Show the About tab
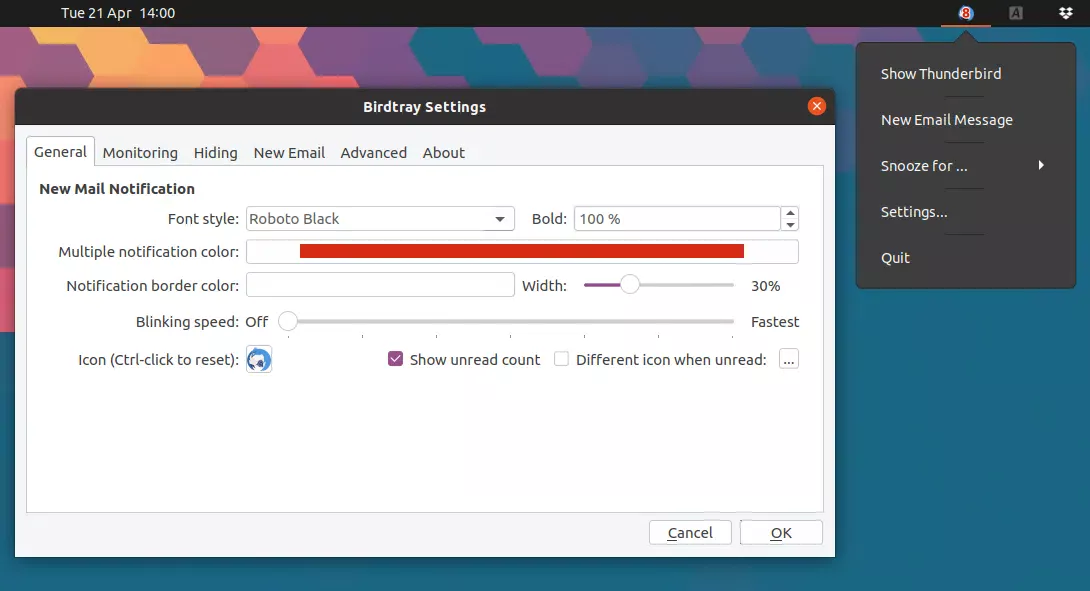The width and height of the screenshot is (1090, 591). (444, 153)
